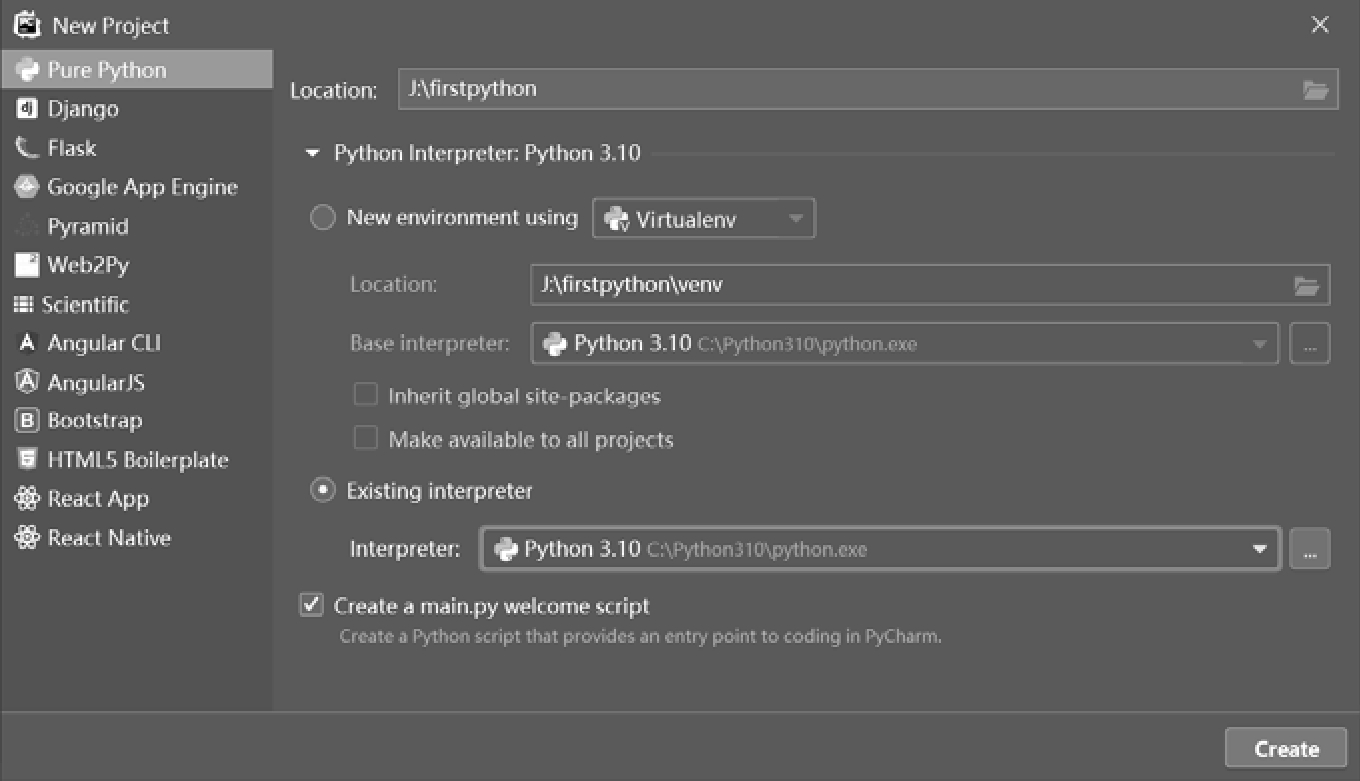The image size is (1360, 781).
Task: Open the Interpreter Python 3.10 dropdown
Action: click(x=880, y=549)
